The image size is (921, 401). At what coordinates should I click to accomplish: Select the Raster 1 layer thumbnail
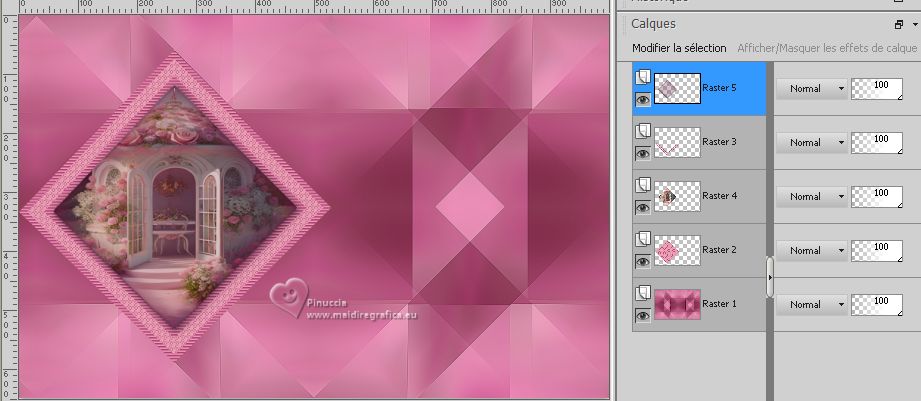[x=677, y=305]
